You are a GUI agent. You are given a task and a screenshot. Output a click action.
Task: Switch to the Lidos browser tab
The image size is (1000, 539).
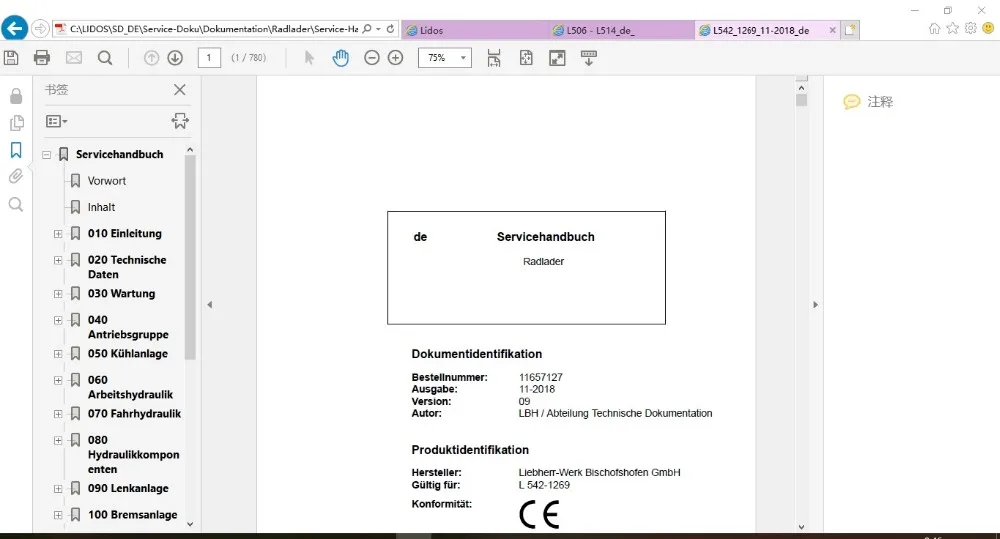(x=473, y=30)
